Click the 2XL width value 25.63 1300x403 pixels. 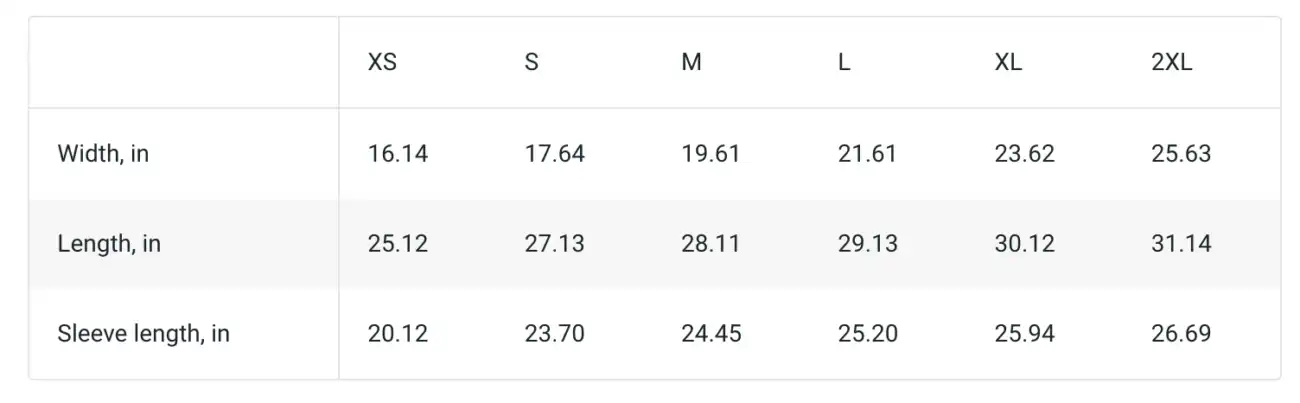coord(1181,154)
